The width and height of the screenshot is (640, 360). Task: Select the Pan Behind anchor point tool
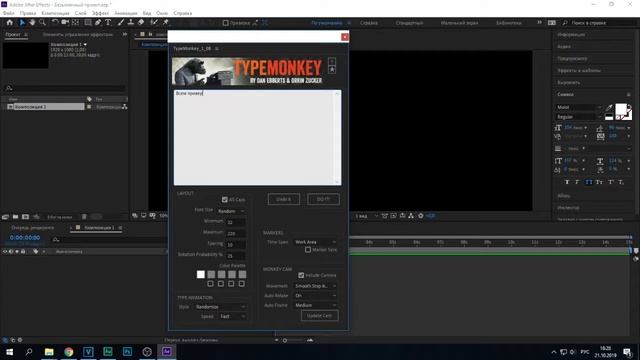pos(76,22)
